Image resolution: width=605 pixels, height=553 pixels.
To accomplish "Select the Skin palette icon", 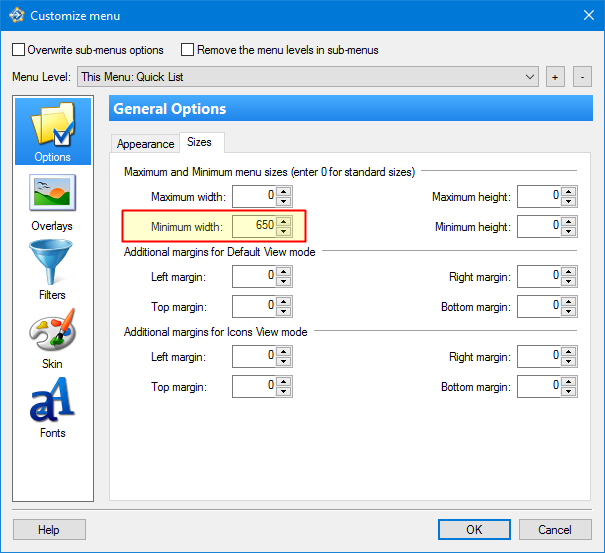I will [x=52, y=336].
